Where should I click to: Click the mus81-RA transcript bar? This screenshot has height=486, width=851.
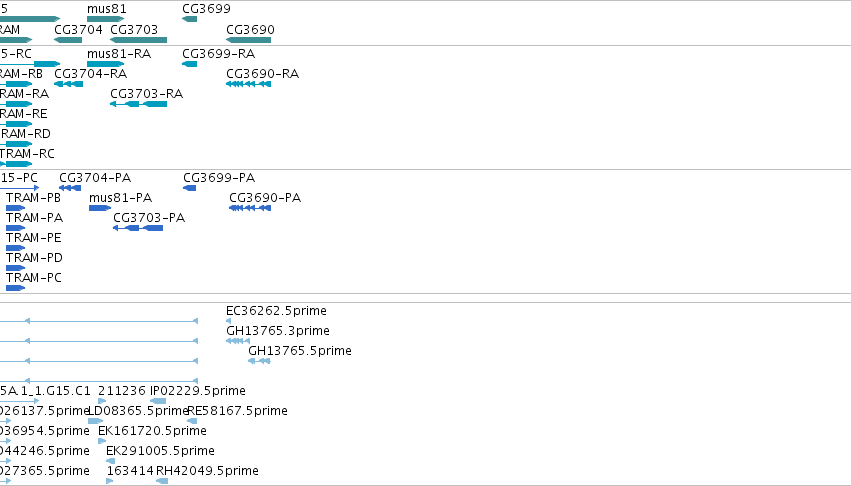click(106, 64)
